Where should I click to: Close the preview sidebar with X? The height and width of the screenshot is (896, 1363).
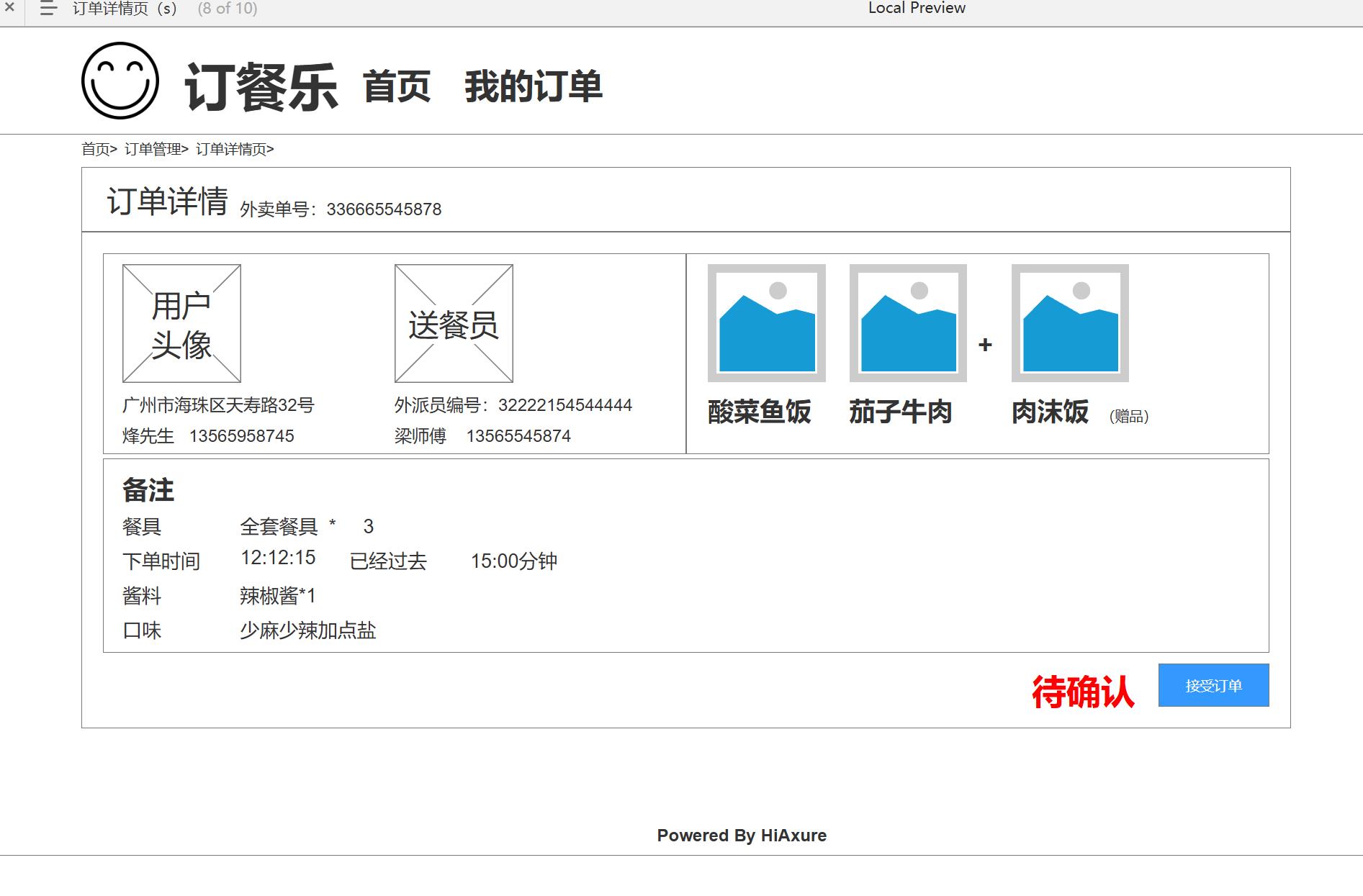point(9,7)
